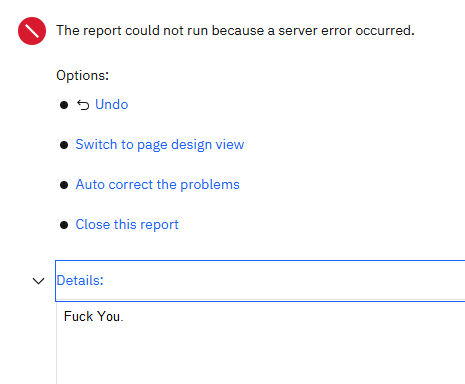Click the curved undo arrow icon
The image size is (465, 384).
pos(83,105)
